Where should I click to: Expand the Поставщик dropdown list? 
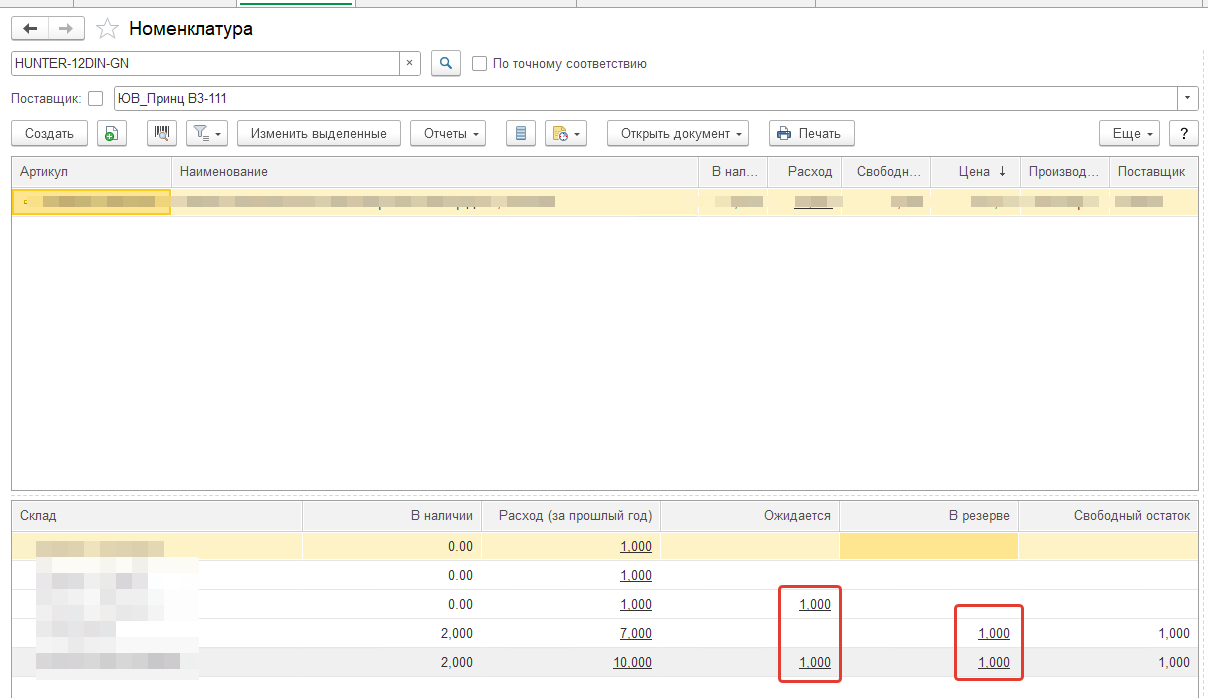coord(1187,98)
